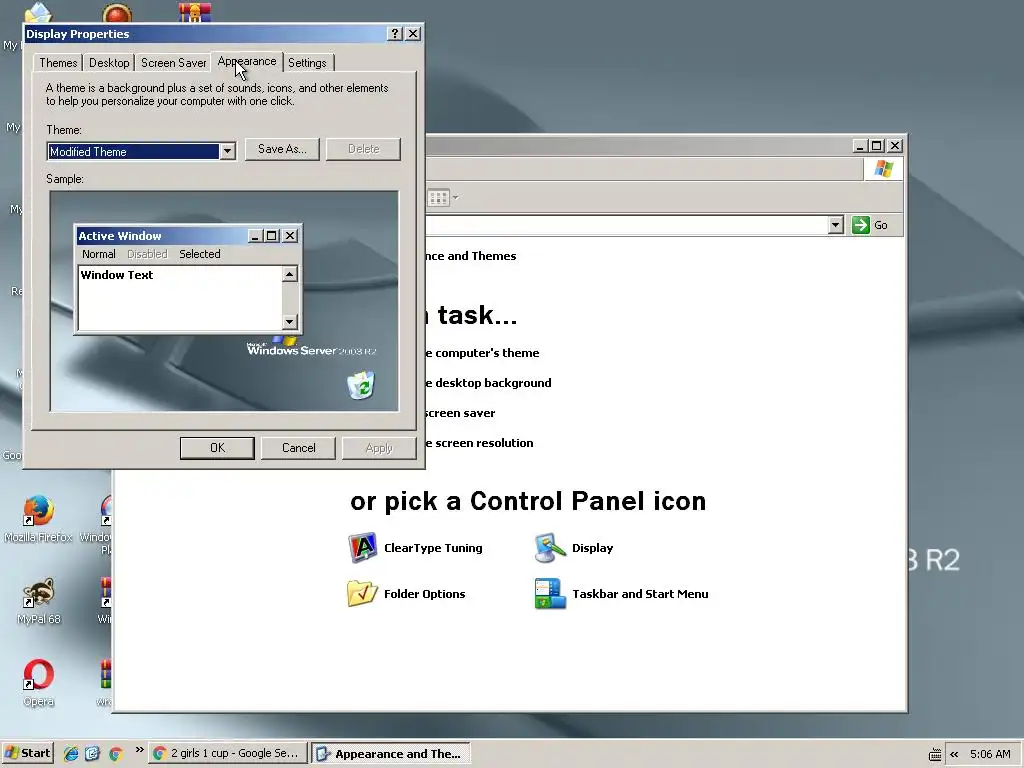Switch to the Desktop tab
This screenshot has width=1024, height=768.
[109, 63]
